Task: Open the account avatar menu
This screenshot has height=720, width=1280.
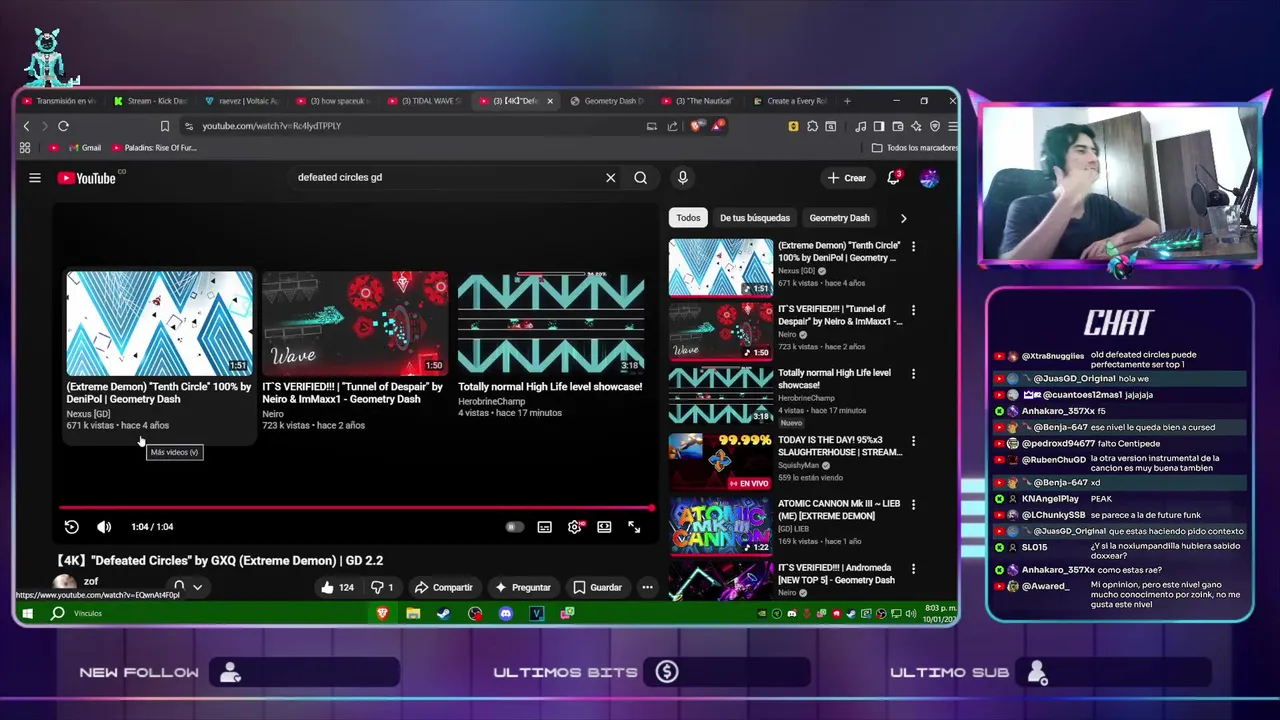Action: 929,178
